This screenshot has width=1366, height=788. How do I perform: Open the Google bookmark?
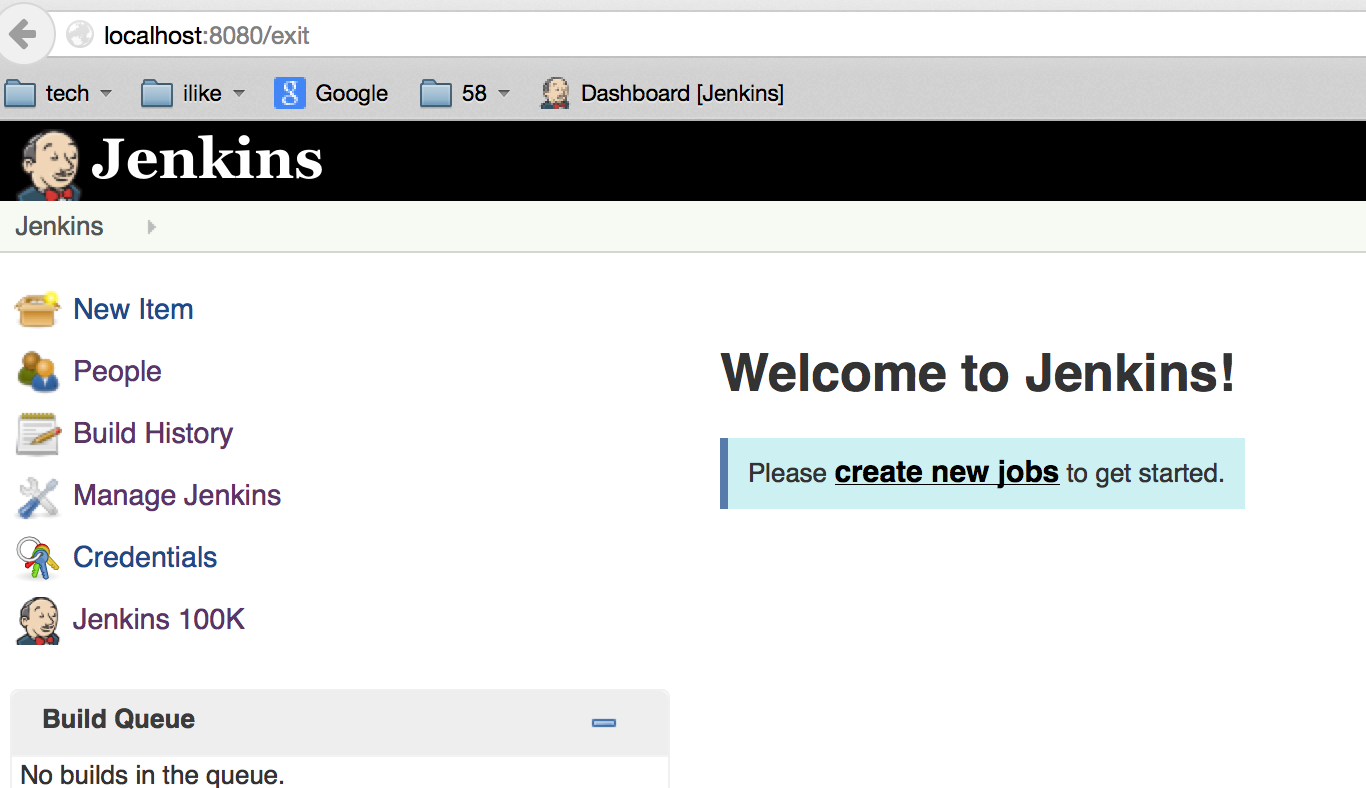click(331, 93)
